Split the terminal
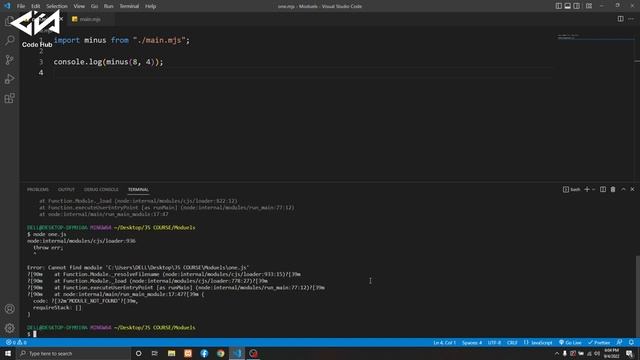 [603, 189]
